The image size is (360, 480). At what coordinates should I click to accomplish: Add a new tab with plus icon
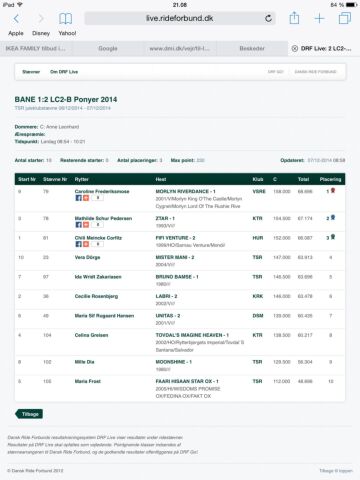[319, 18]
